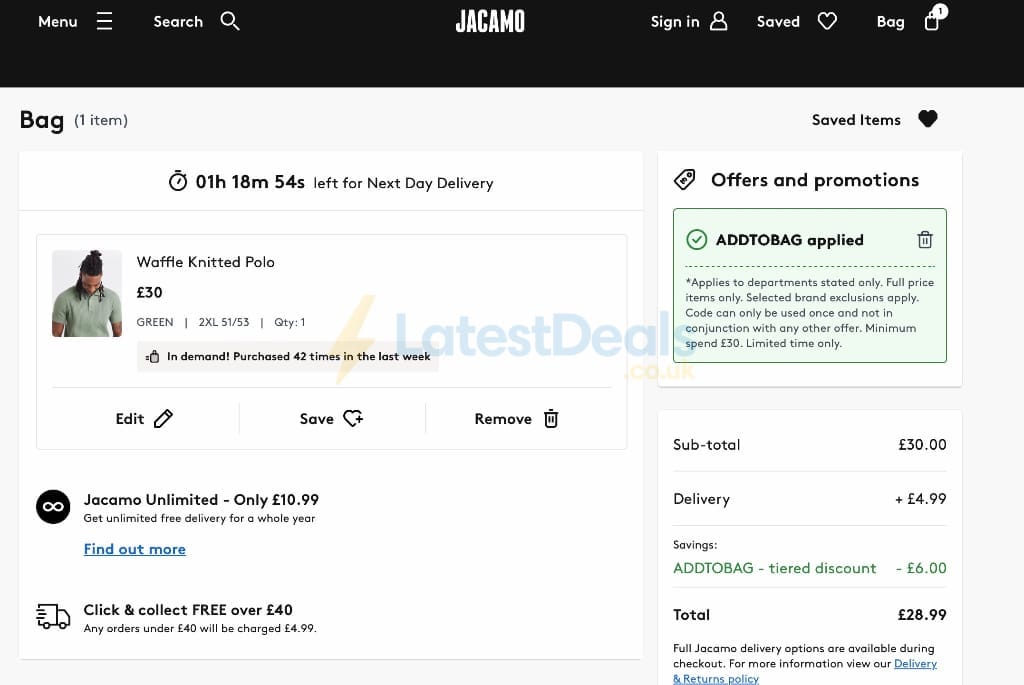Image resolution: width=1024 pixels, height=685 pixels.
Task: Click the 'Offers and promotions' heading
Action: 815,180
